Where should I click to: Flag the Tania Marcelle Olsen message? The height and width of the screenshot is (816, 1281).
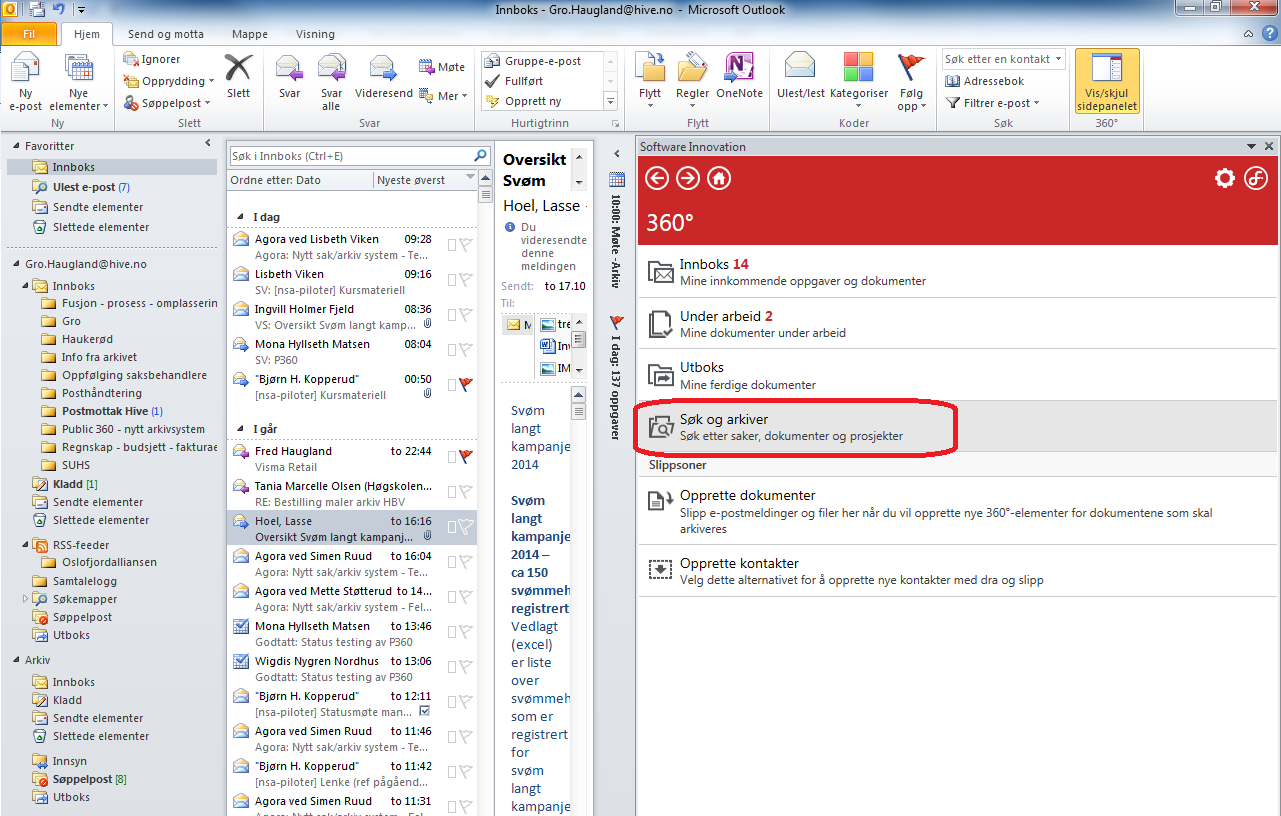[x=466, y=492]
